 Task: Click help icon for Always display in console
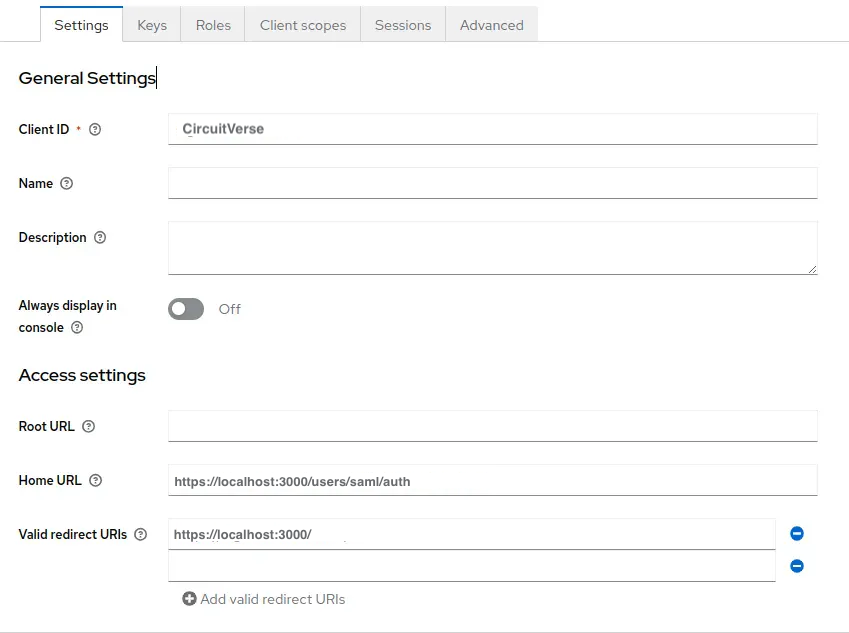click(77, 328)
